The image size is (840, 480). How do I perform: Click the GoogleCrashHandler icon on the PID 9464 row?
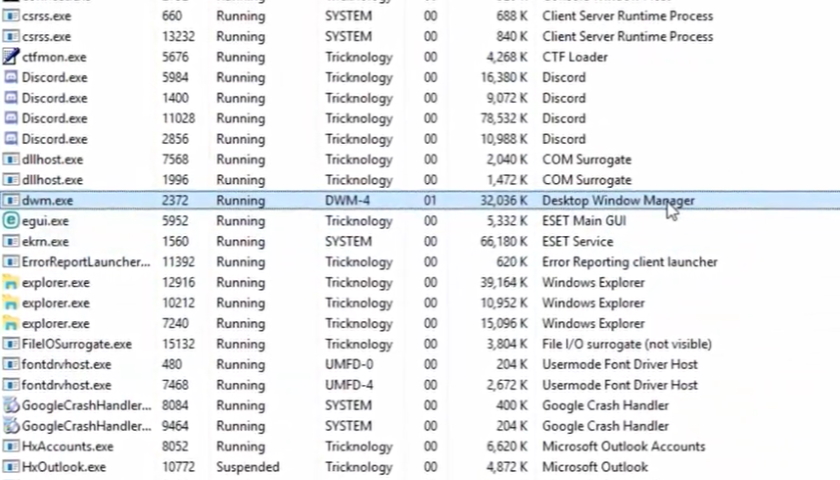[x=11, y=425]
